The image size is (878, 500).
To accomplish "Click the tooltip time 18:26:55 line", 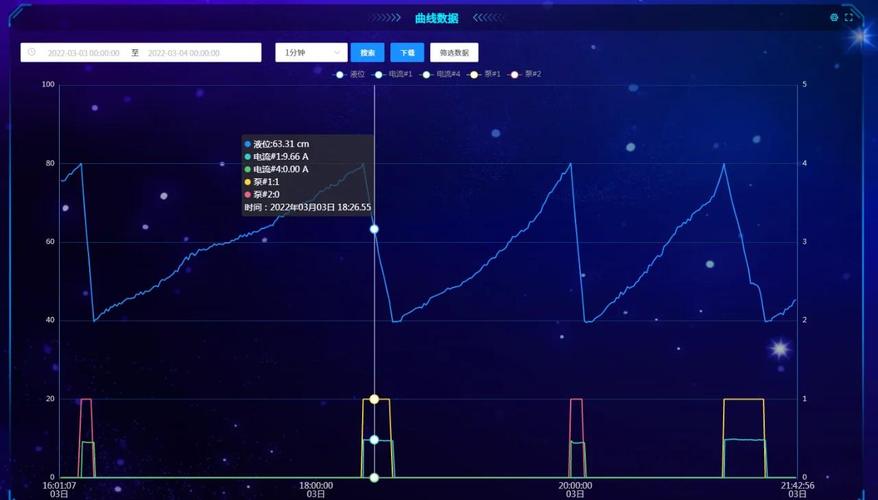I will pyautogui.click(x=307, y=208).
